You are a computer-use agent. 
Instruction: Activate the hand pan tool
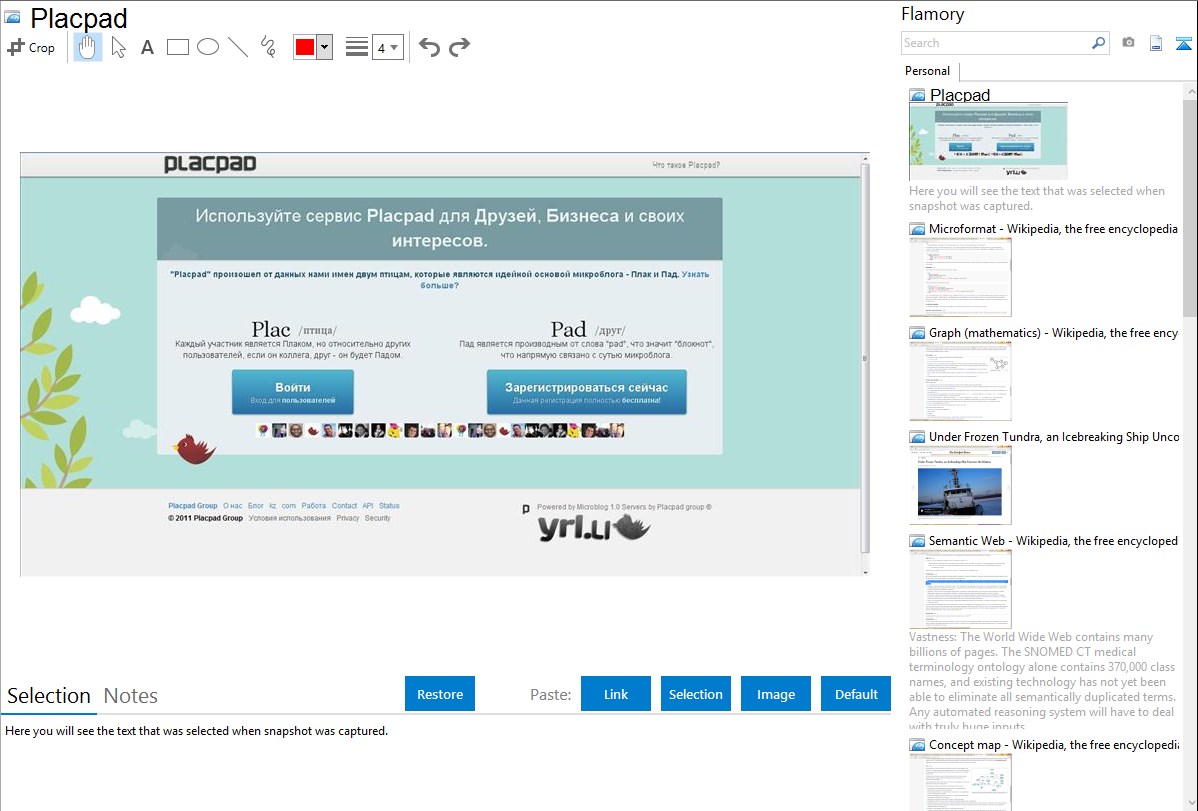point(87,47)
